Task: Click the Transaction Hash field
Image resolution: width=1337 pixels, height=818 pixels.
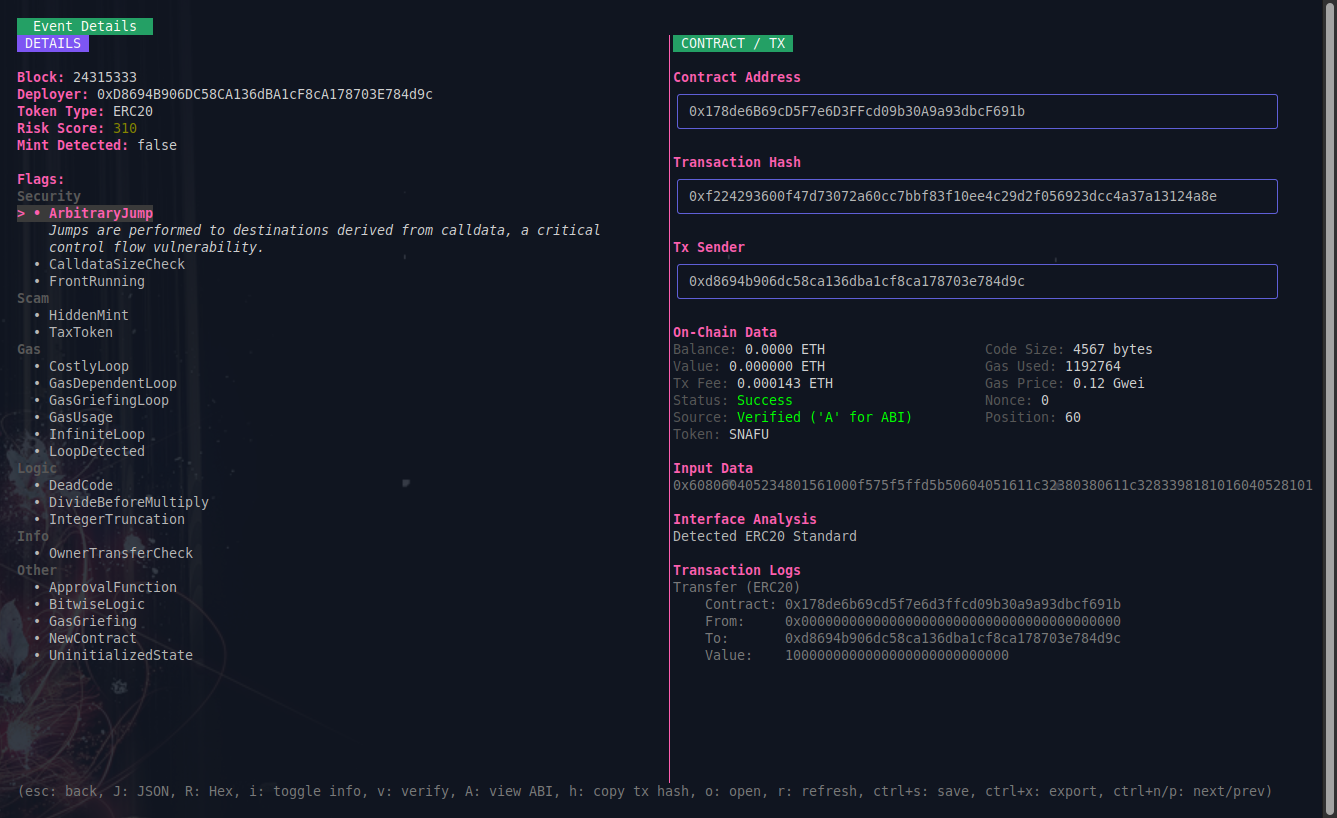Action: tap(977, 196)
